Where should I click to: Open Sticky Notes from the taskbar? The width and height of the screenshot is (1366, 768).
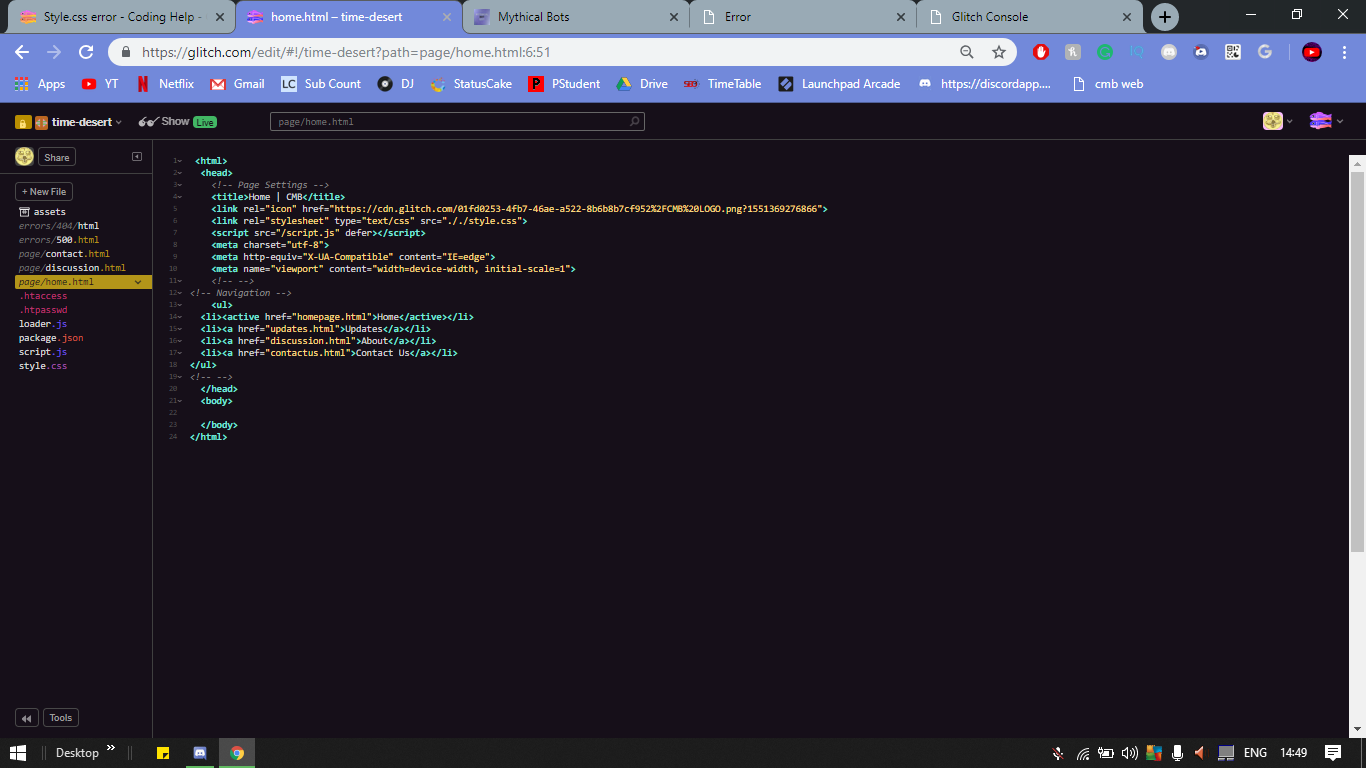tap(163, 753)
